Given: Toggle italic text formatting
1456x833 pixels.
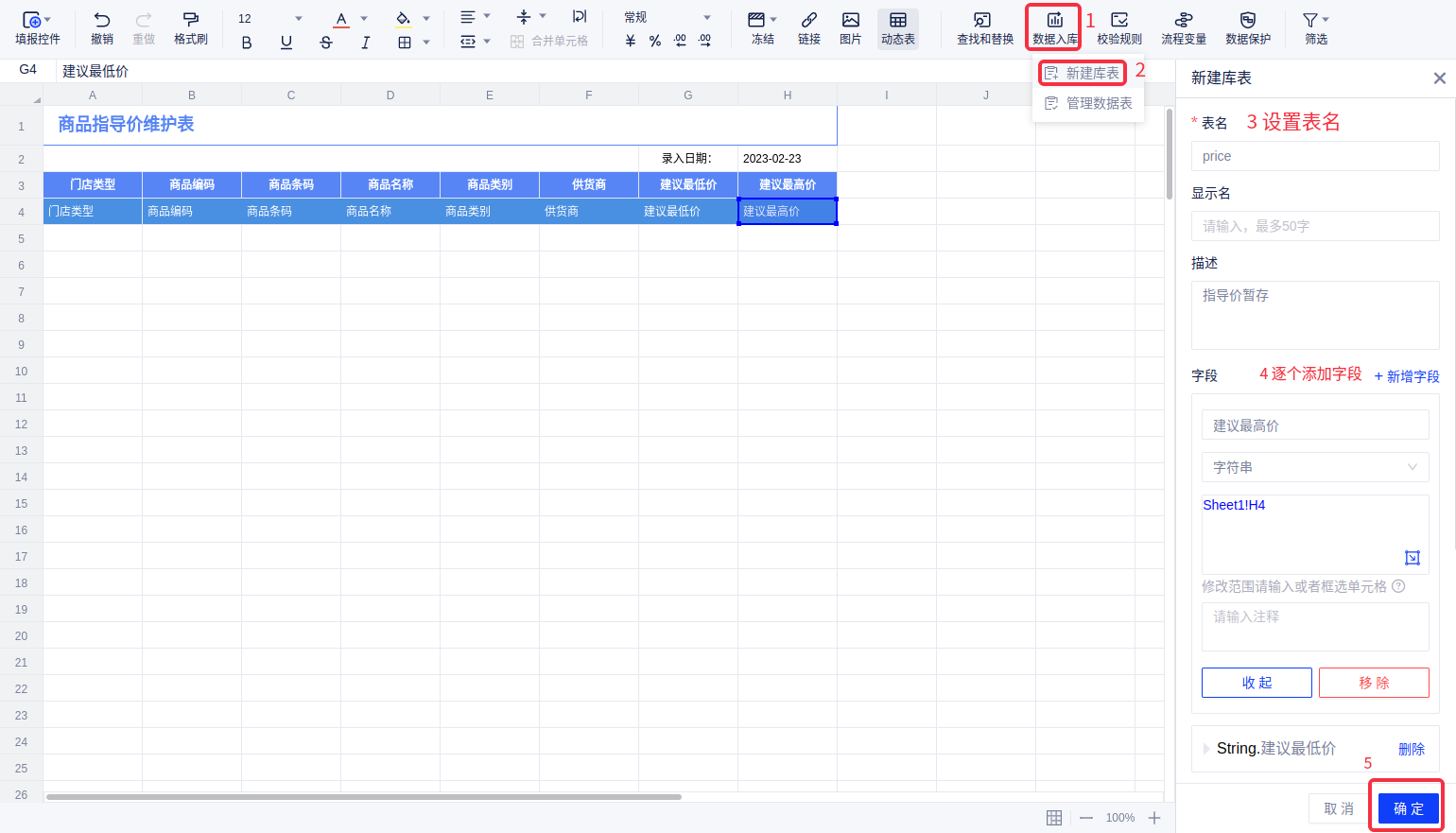Looking at the screenshot, I should 365,43.
